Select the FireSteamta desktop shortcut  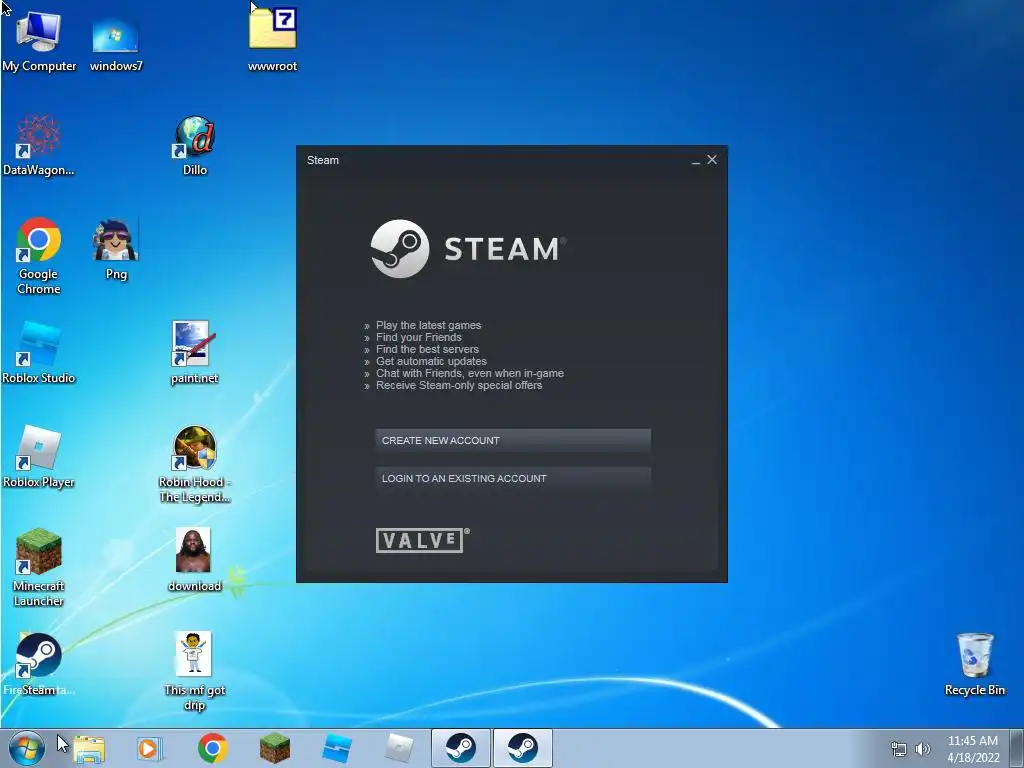point(39,664)
